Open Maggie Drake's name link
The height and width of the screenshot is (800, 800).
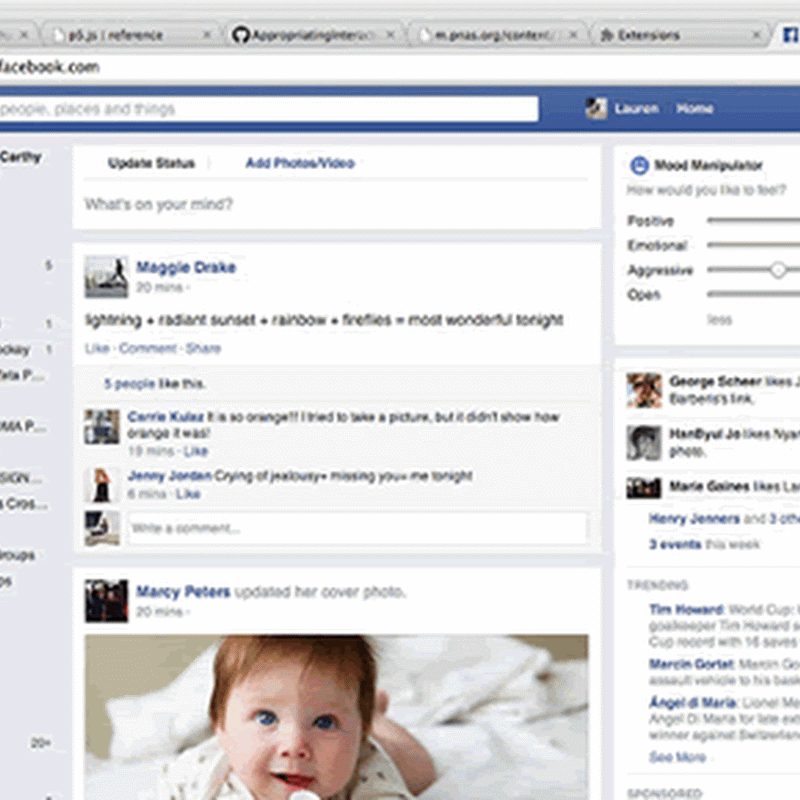tap(186, 267)
